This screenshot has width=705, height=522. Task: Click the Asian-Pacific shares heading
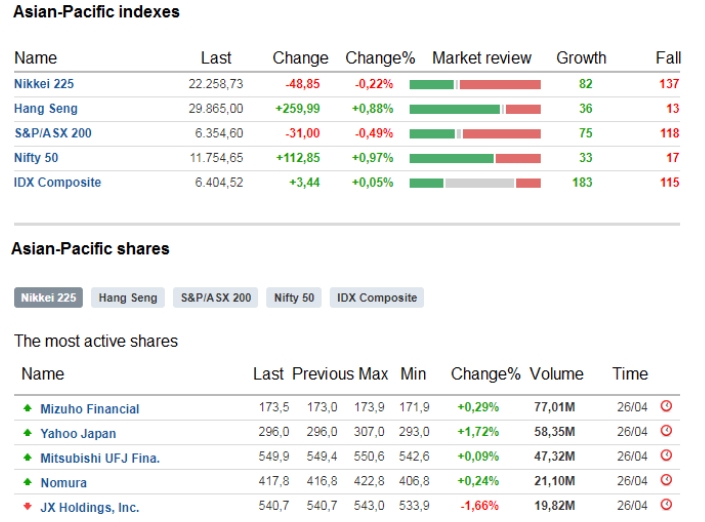pyautogui.click(x=90, y=249)
